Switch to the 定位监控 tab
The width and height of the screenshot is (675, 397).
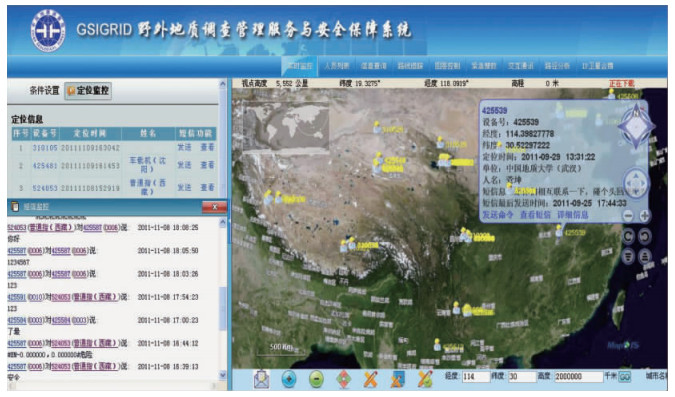coord(88,90)
